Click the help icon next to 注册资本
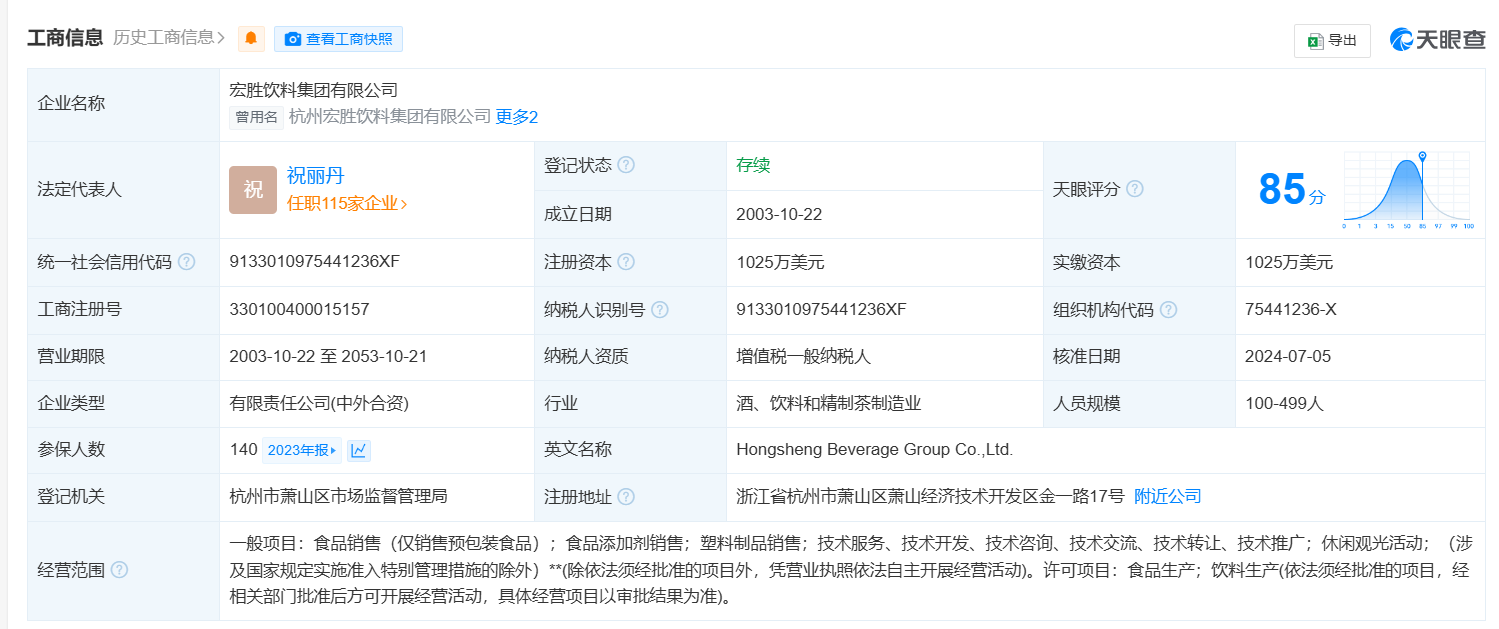1499x629 pixels. point(626,262)
